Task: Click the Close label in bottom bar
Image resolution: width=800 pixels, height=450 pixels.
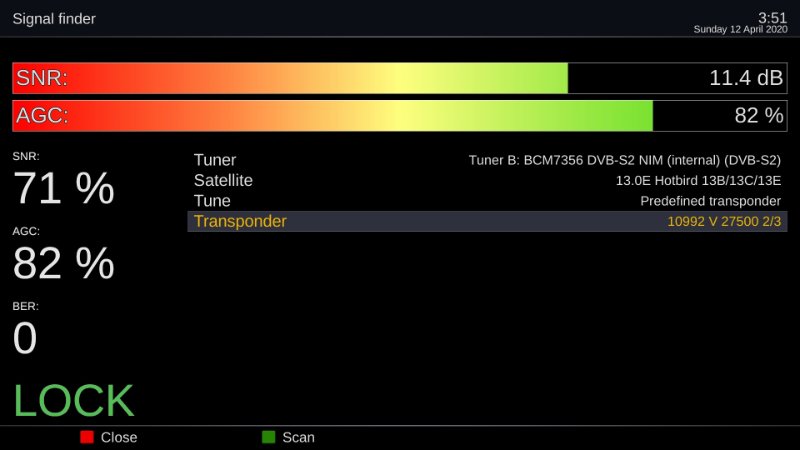Action: [118, 437]
